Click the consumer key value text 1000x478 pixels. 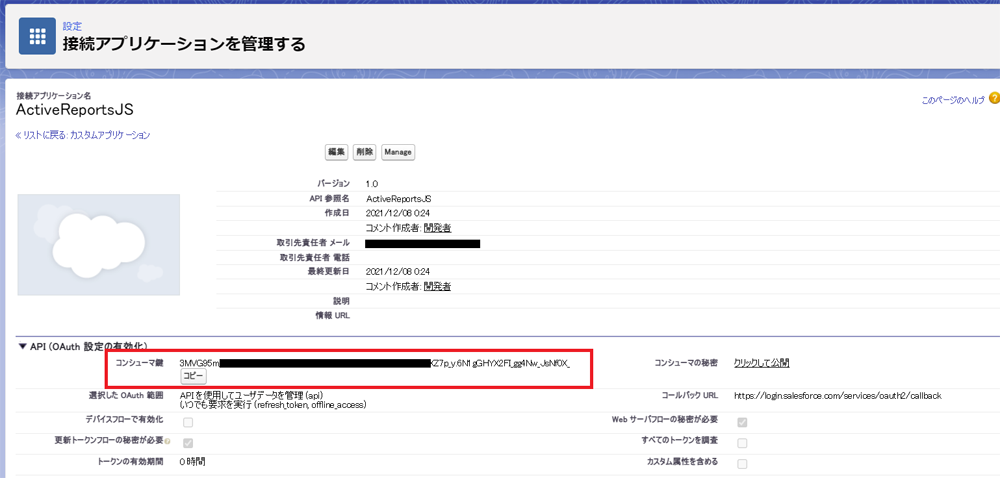click(375, 363)
